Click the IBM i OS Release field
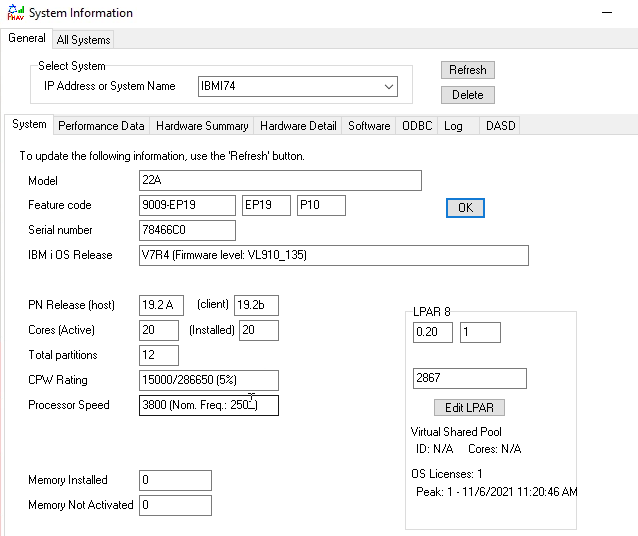 click(x=334, y=255)
